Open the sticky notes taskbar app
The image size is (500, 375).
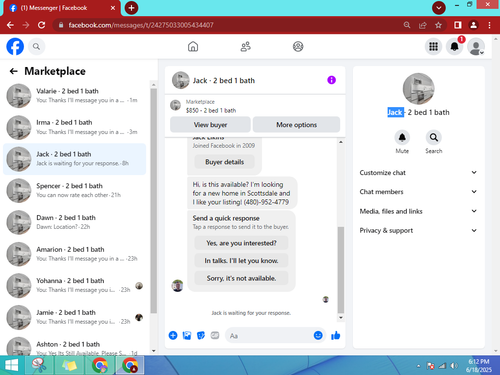tap(69, 365)
